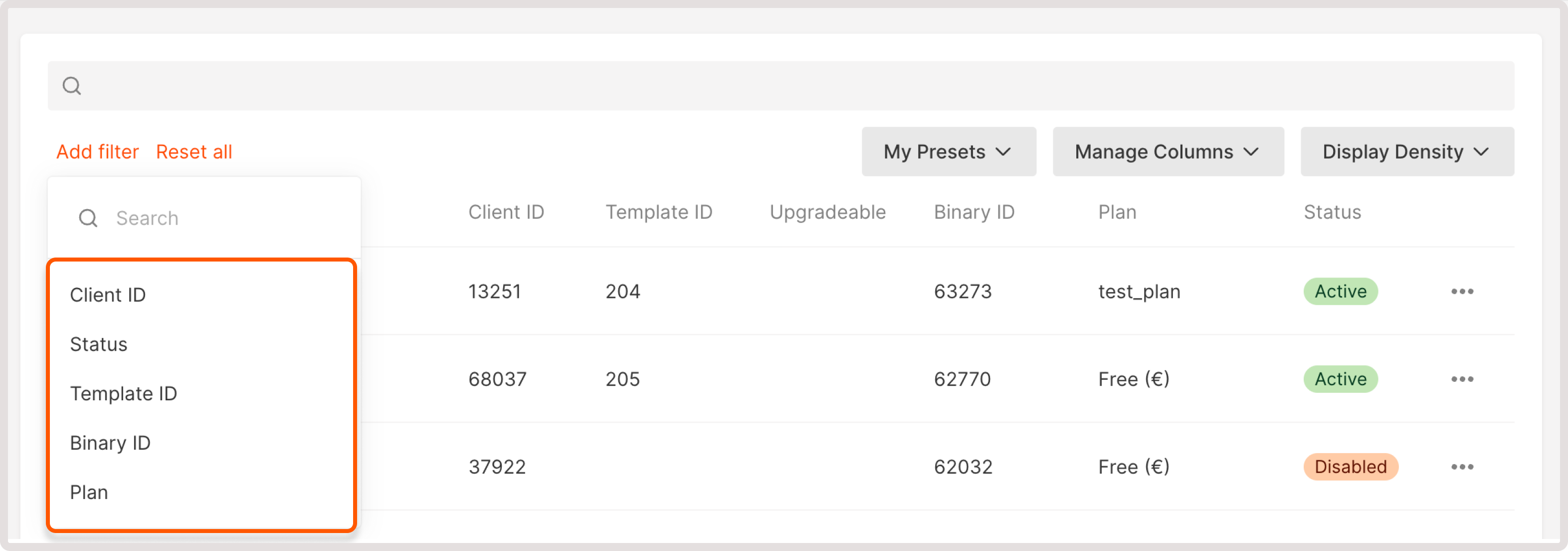Viewport: 1568px width, 551px height.
Task: Click the magnifier icon in top search bar
Action: [72, 86]
